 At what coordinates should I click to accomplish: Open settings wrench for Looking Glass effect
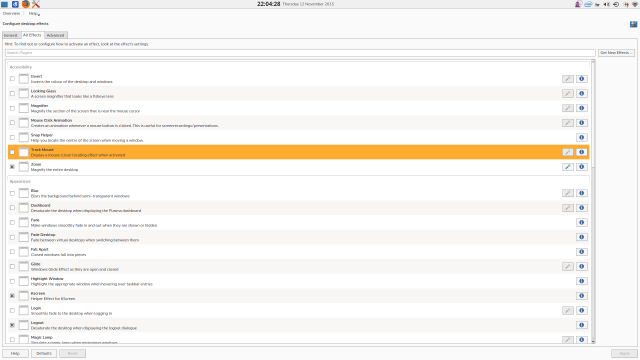pos(568,93)
